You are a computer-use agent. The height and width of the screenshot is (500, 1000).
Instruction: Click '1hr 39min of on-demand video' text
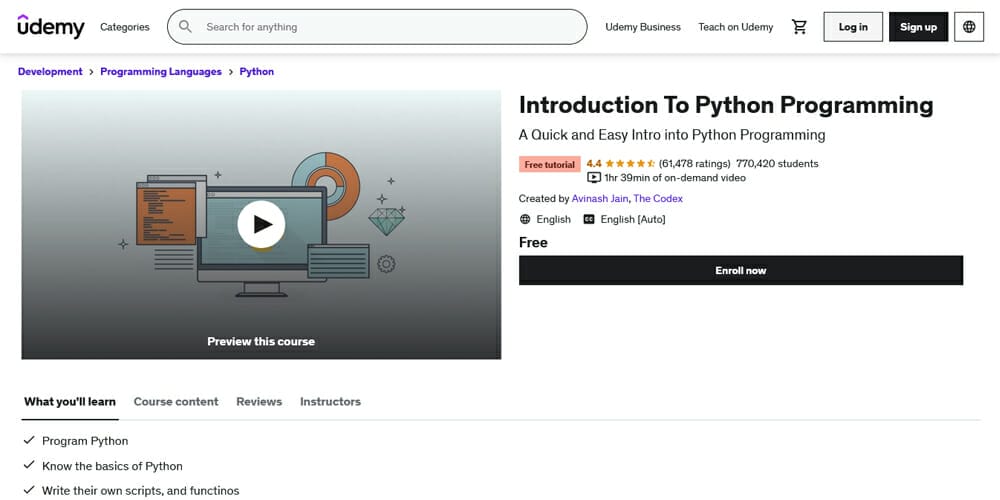click(x=675, y=178)
